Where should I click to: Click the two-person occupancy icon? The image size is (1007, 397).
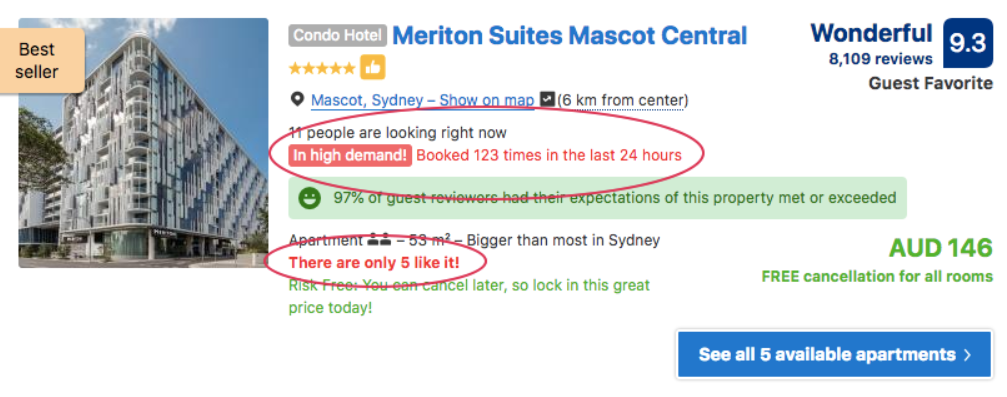[x=379, y=241]
